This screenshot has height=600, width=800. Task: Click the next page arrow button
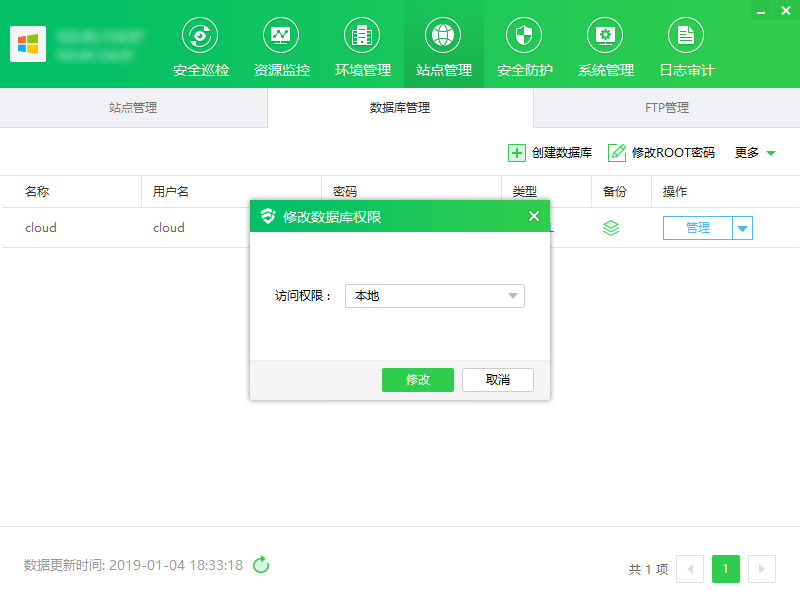[x=762, y=569]
